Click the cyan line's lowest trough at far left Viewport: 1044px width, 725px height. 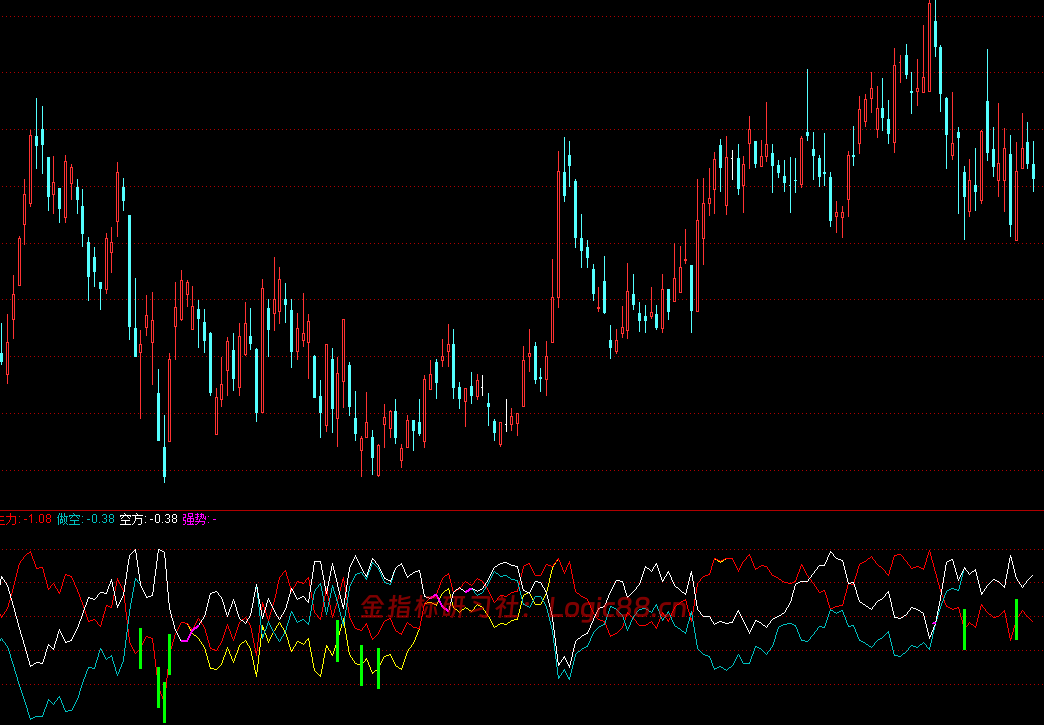33,718
